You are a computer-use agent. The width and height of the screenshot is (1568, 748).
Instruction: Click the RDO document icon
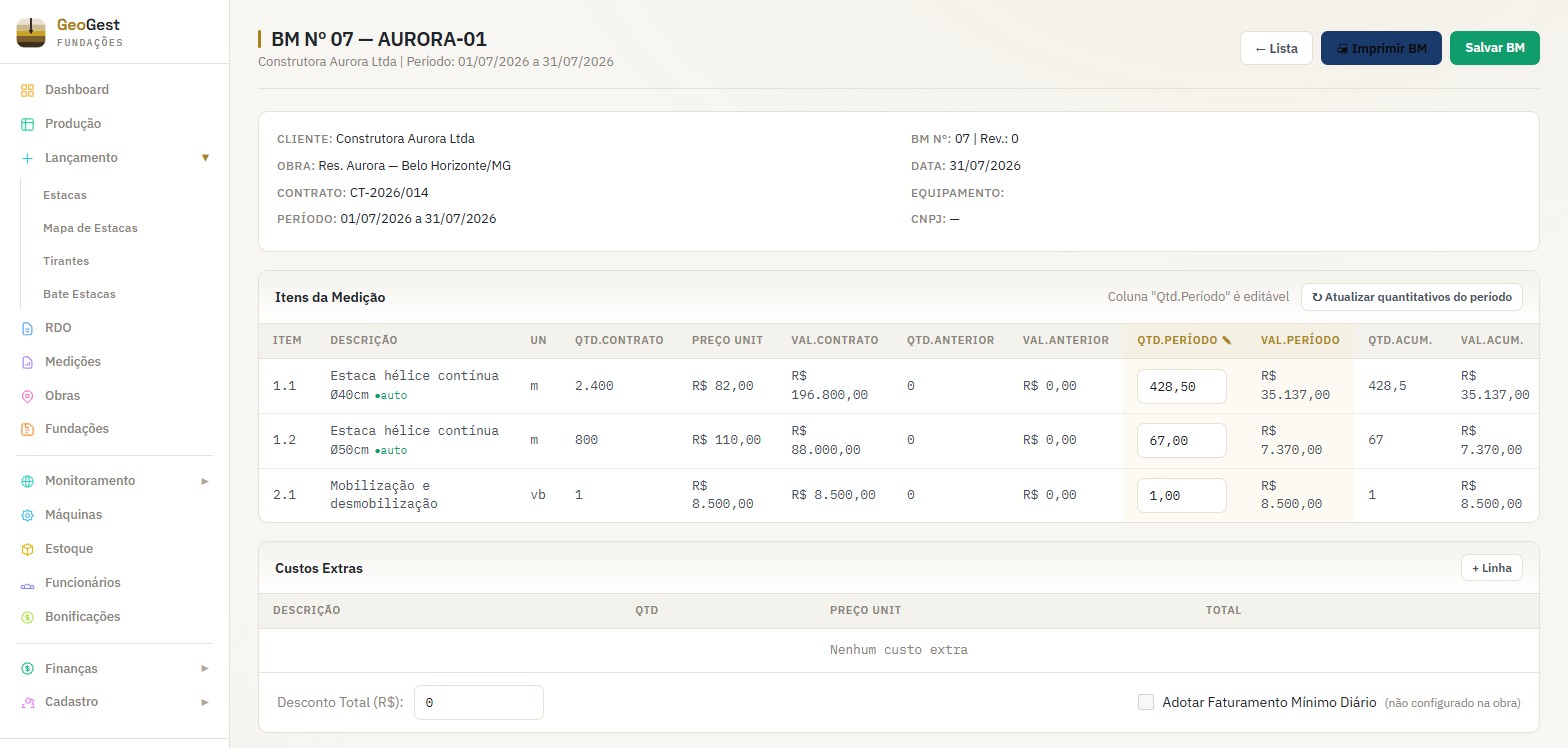[x=27, y=328]
